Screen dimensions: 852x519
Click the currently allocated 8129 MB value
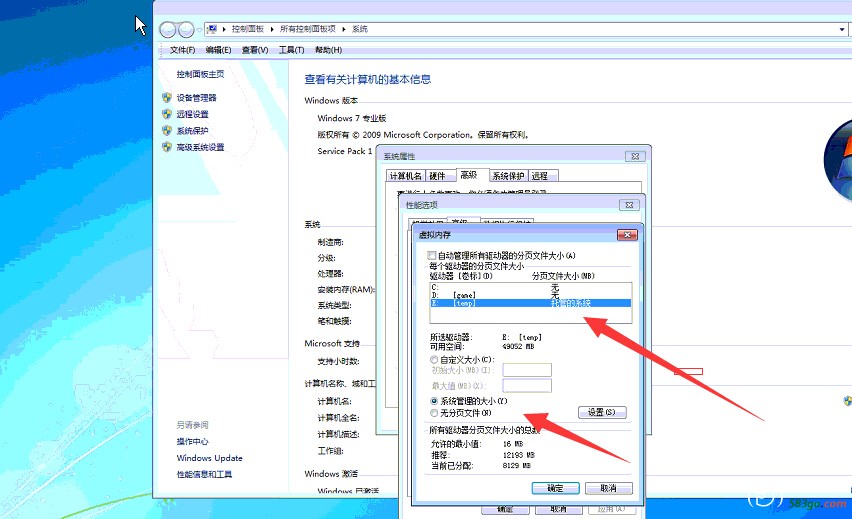516,466
